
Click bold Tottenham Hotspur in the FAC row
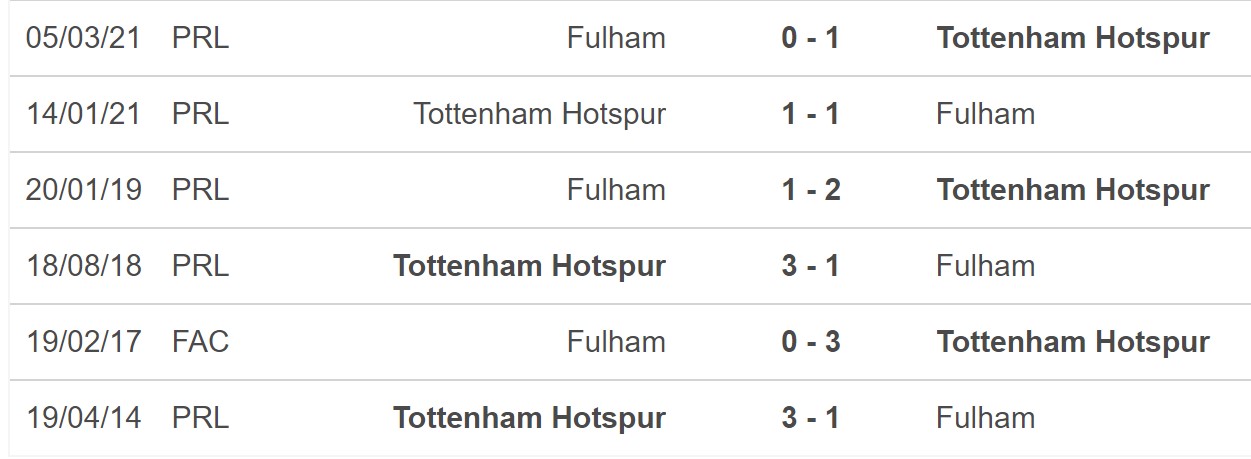tap(1073, 342)
